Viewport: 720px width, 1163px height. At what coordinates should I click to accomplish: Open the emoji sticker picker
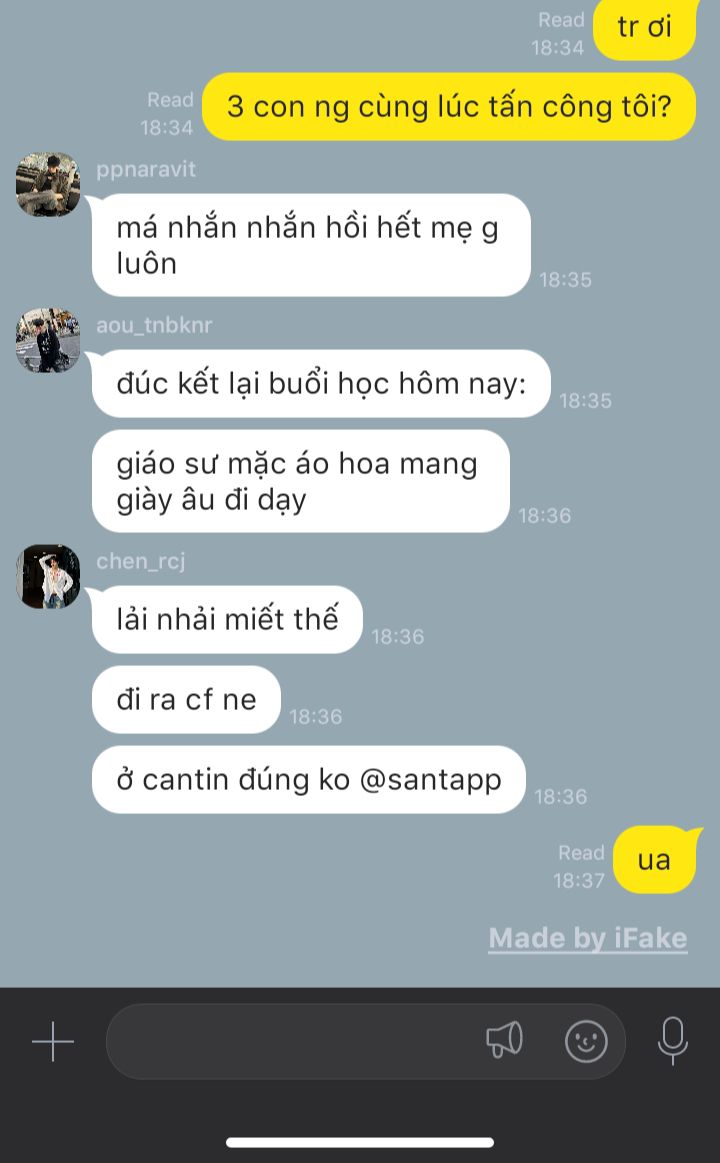[x=586, y=1041]
